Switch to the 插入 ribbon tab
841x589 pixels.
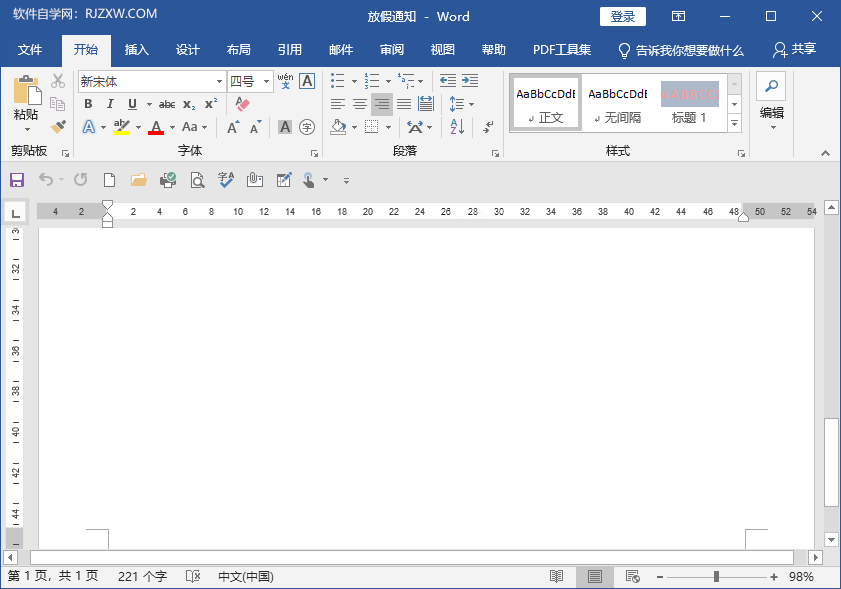(x=136, y=49)
